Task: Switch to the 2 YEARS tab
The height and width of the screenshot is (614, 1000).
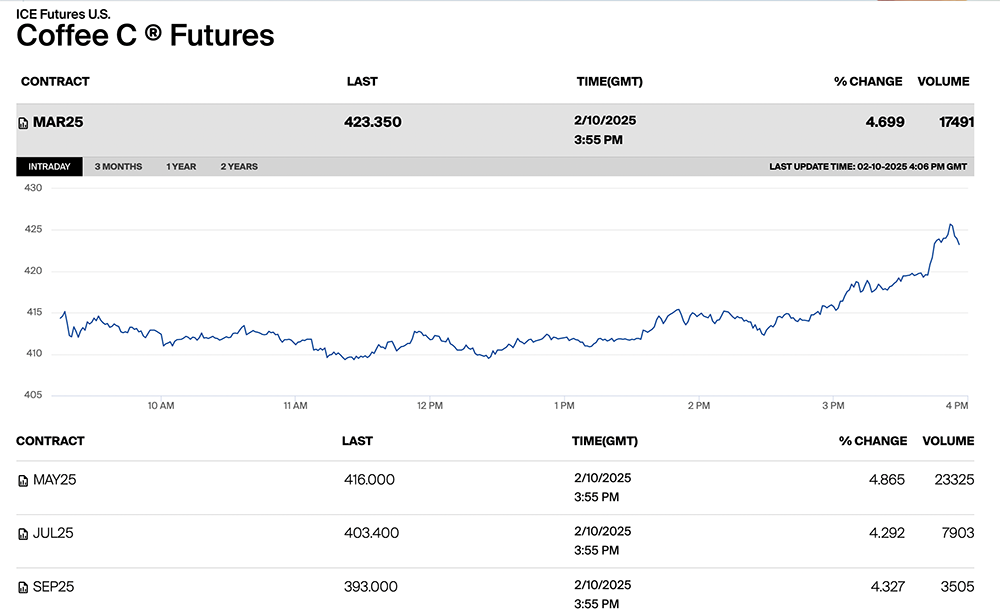Action: pos(239,167)
